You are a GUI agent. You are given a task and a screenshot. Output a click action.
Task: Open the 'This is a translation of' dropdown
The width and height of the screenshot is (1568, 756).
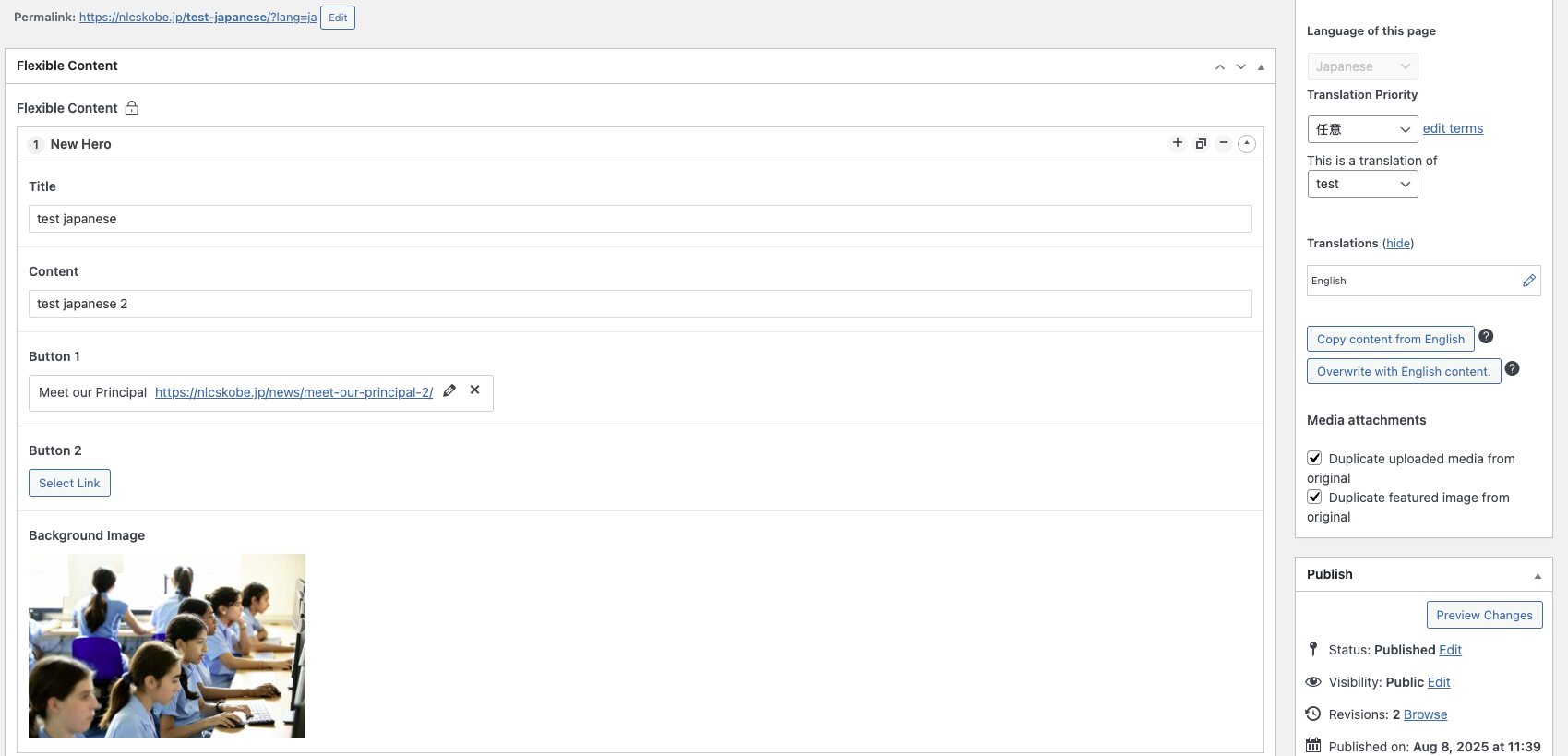tap(1362, 185)
